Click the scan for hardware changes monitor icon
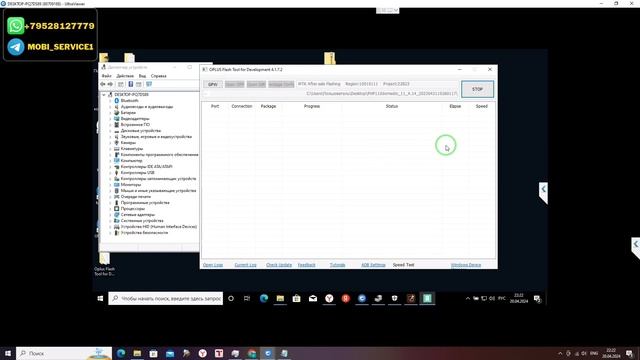The image size is (640, 360). pos(149,84)
